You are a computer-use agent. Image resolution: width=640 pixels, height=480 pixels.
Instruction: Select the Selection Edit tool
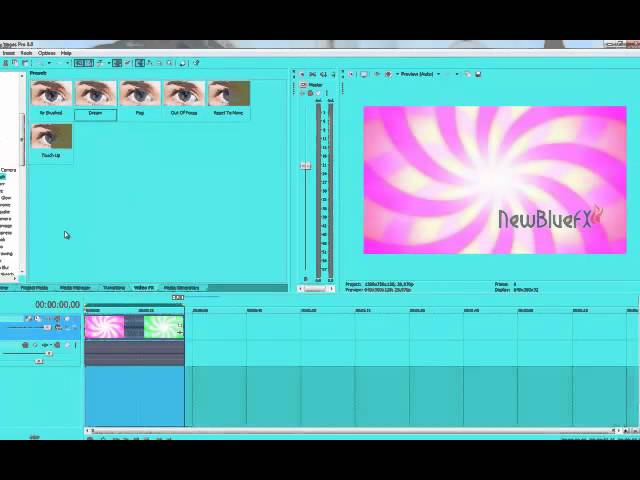[159, 63]
